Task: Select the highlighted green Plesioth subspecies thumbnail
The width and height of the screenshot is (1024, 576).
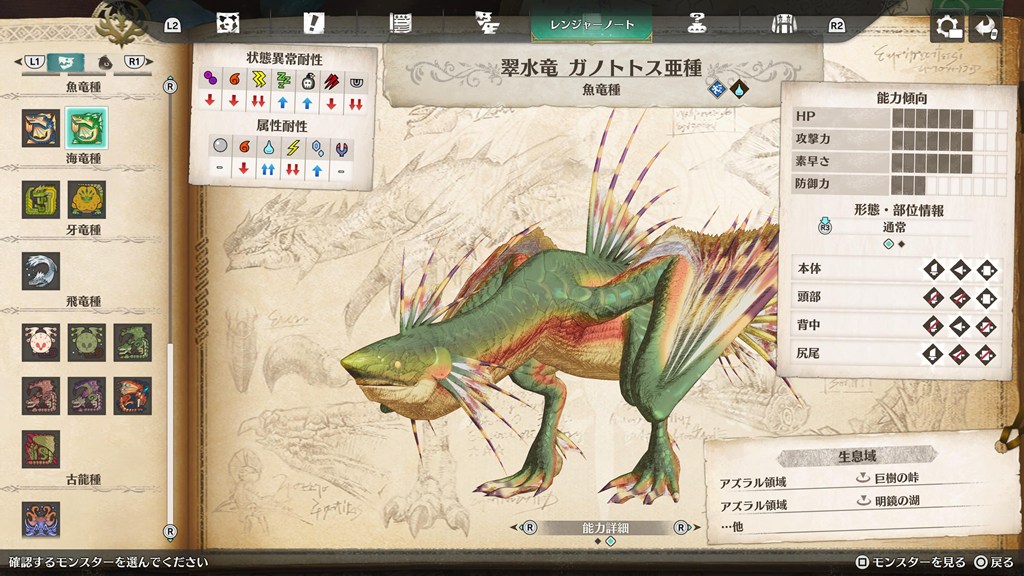Action: [87, 127]
